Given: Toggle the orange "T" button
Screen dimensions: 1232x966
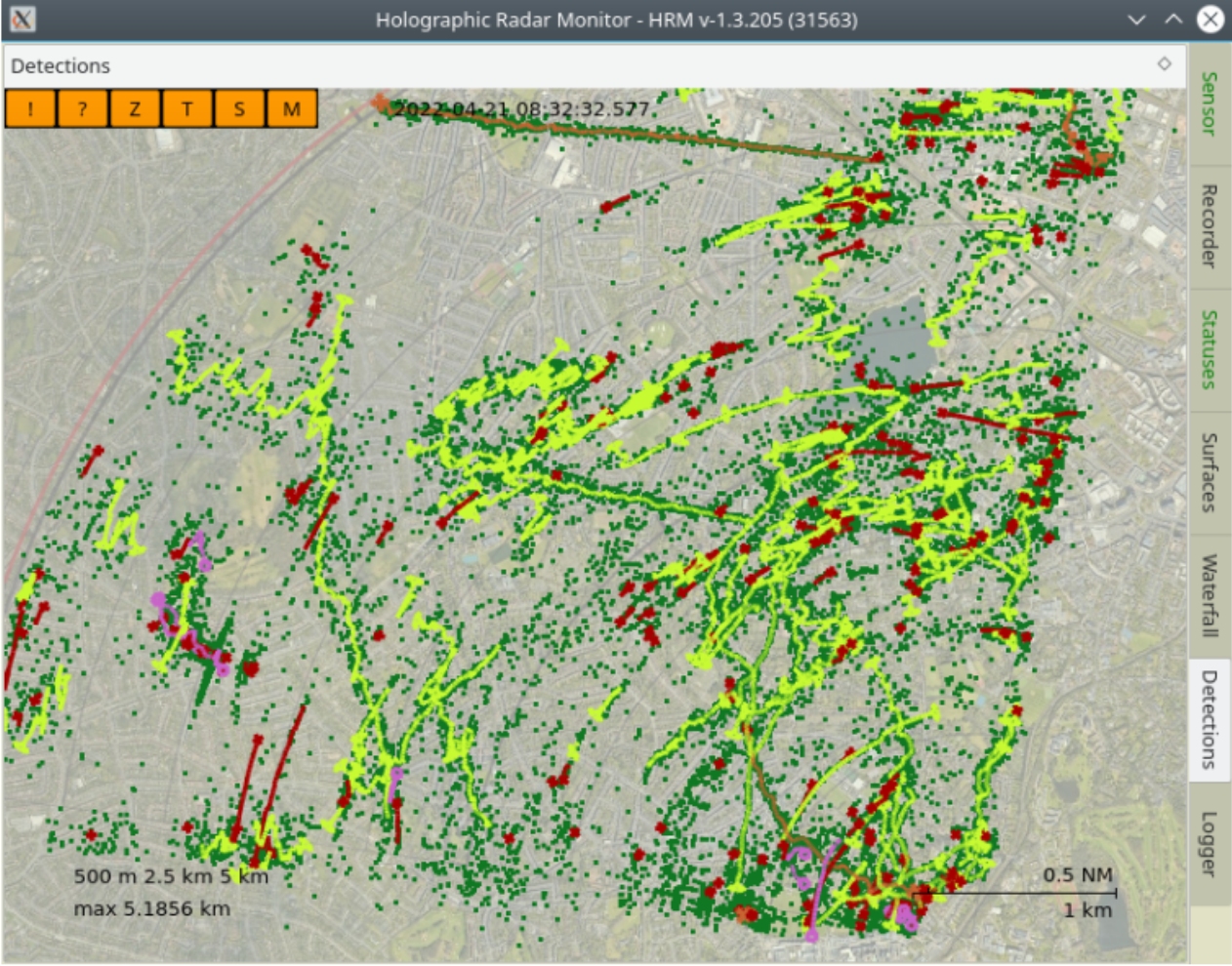Looking at the screenshot, I should (186, 109).
